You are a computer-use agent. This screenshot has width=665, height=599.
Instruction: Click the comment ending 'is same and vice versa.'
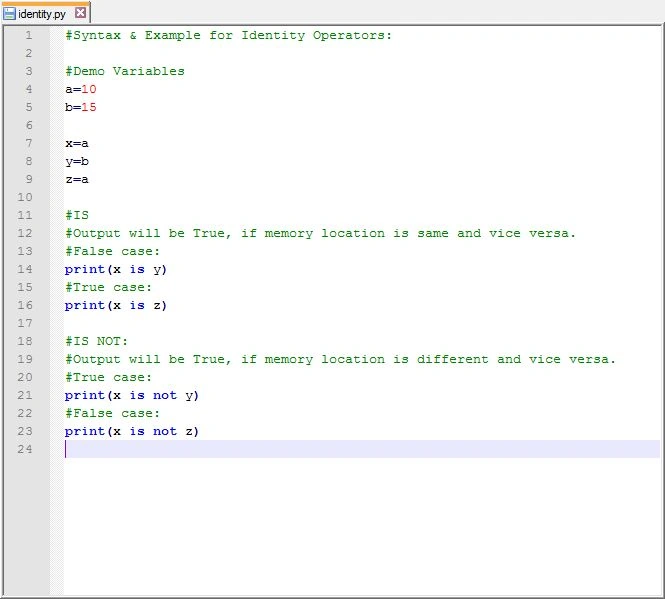pyautogui.click(x=320, y=233)
